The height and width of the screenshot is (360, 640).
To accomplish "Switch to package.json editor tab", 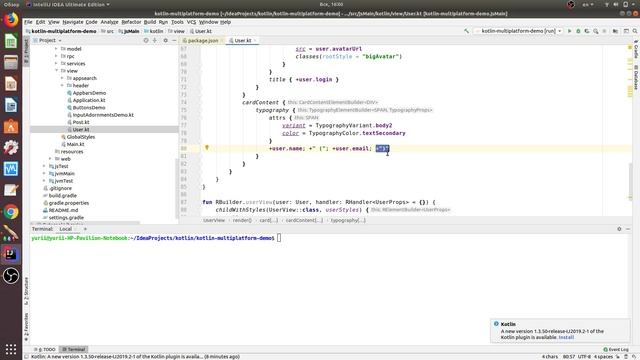I will click(203, 40).
